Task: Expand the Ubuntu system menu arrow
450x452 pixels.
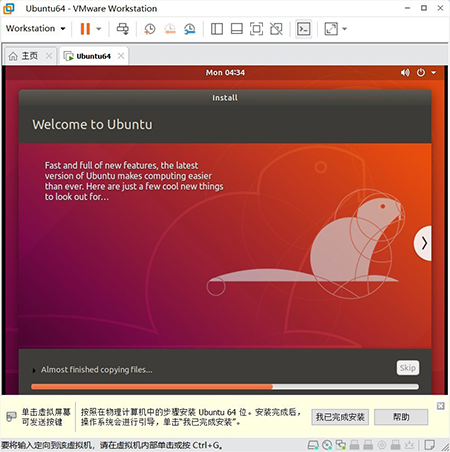Action: click(x=433, y=72)
